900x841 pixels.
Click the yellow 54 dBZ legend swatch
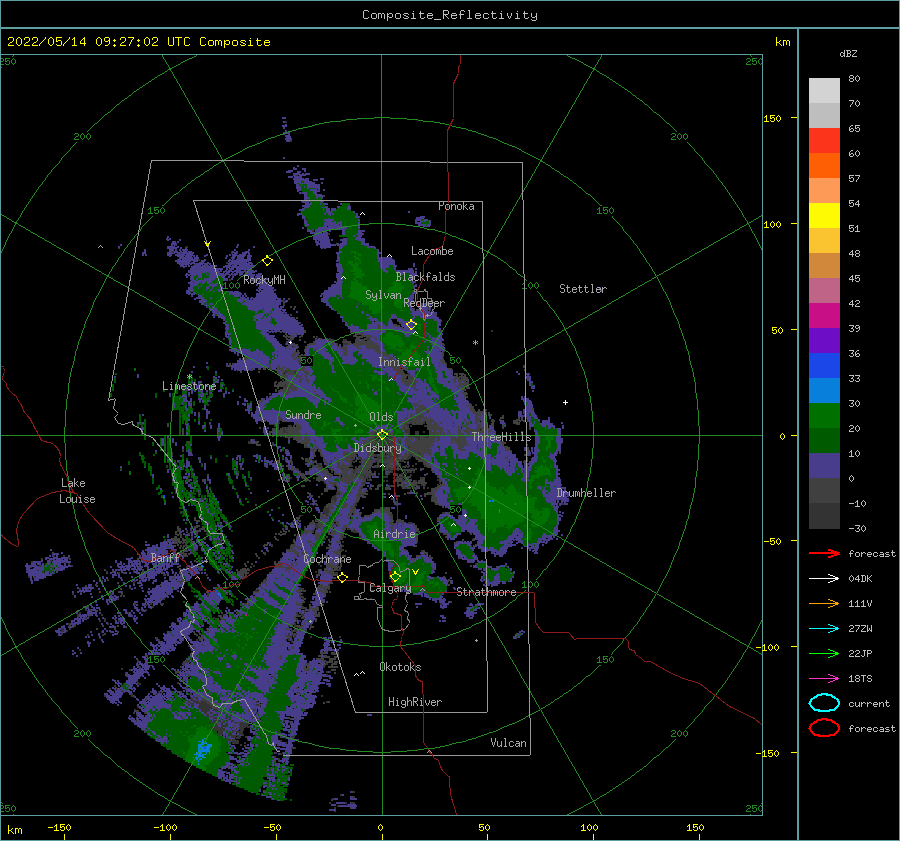[x=824, y=215]
